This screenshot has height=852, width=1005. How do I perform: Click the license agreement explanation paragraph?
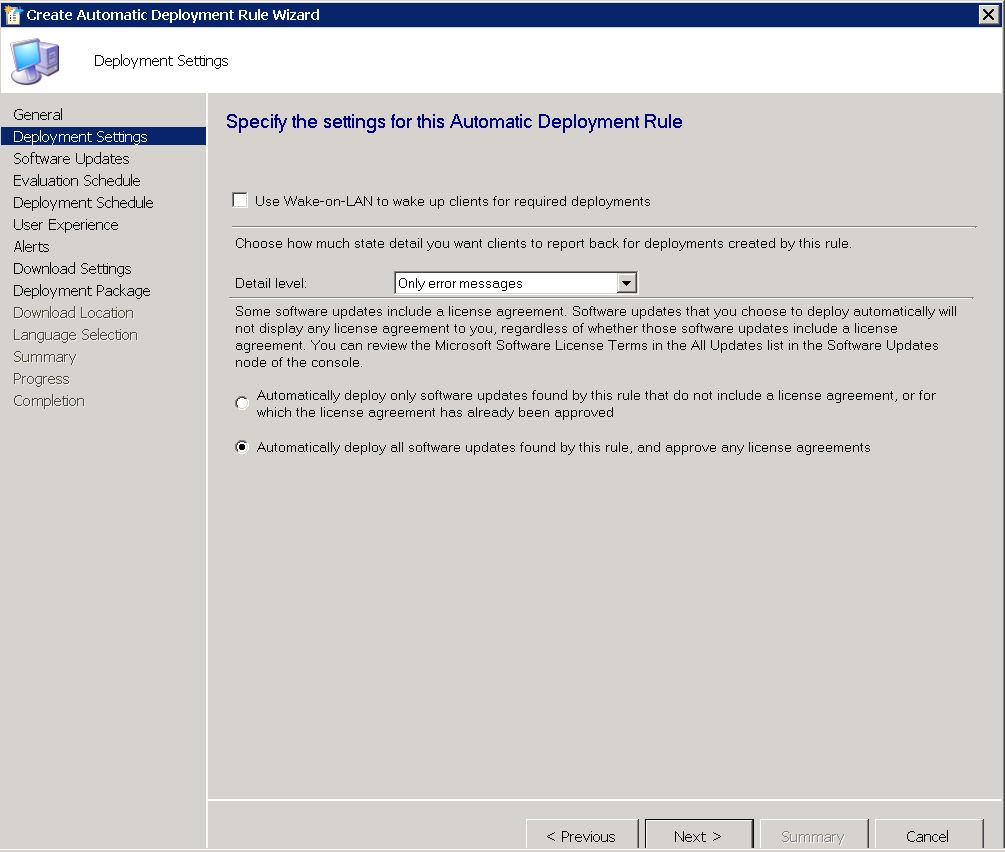coord(595,337)
